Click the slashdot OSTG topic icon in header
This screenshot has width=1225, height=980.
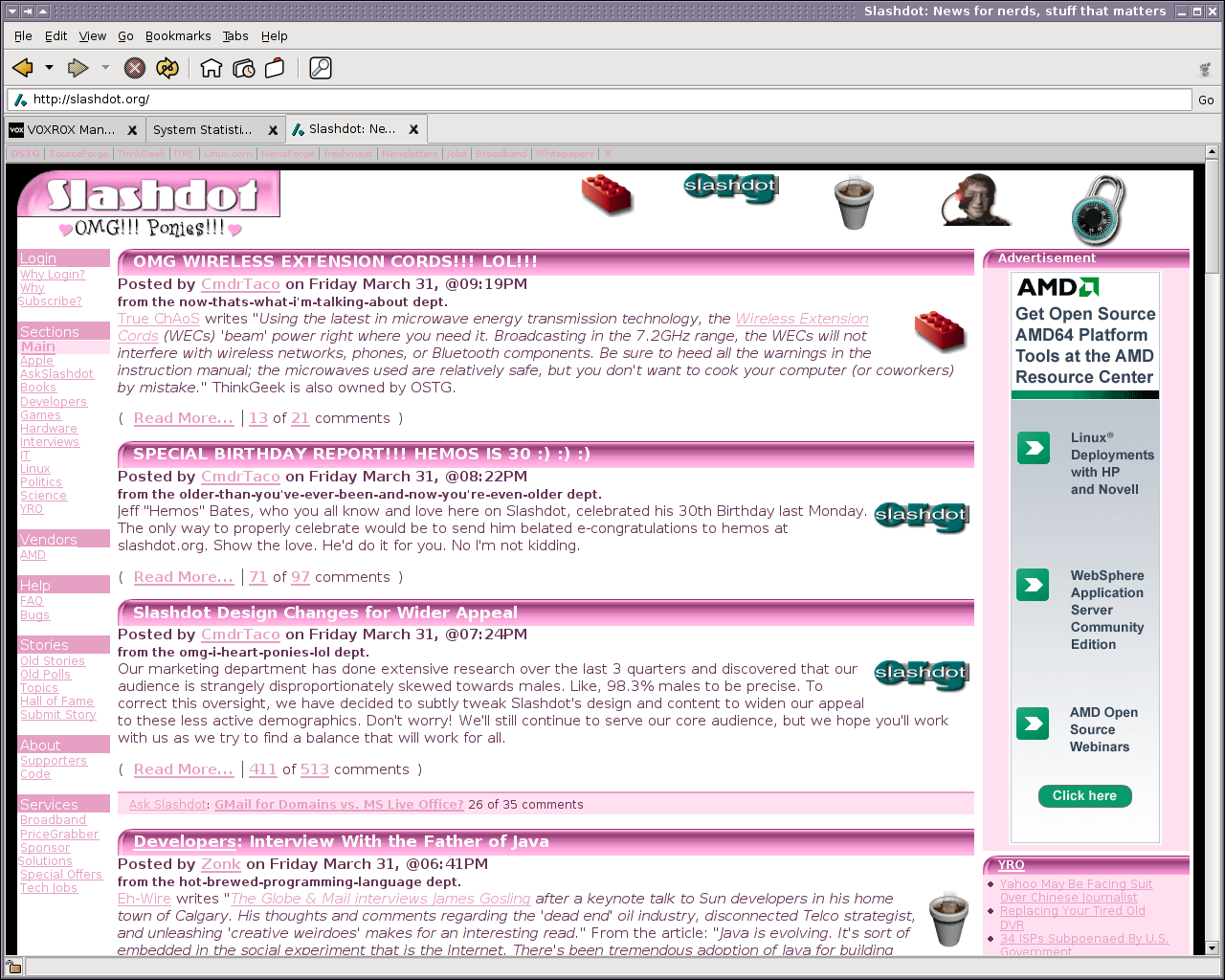click(x=731, y=188)
